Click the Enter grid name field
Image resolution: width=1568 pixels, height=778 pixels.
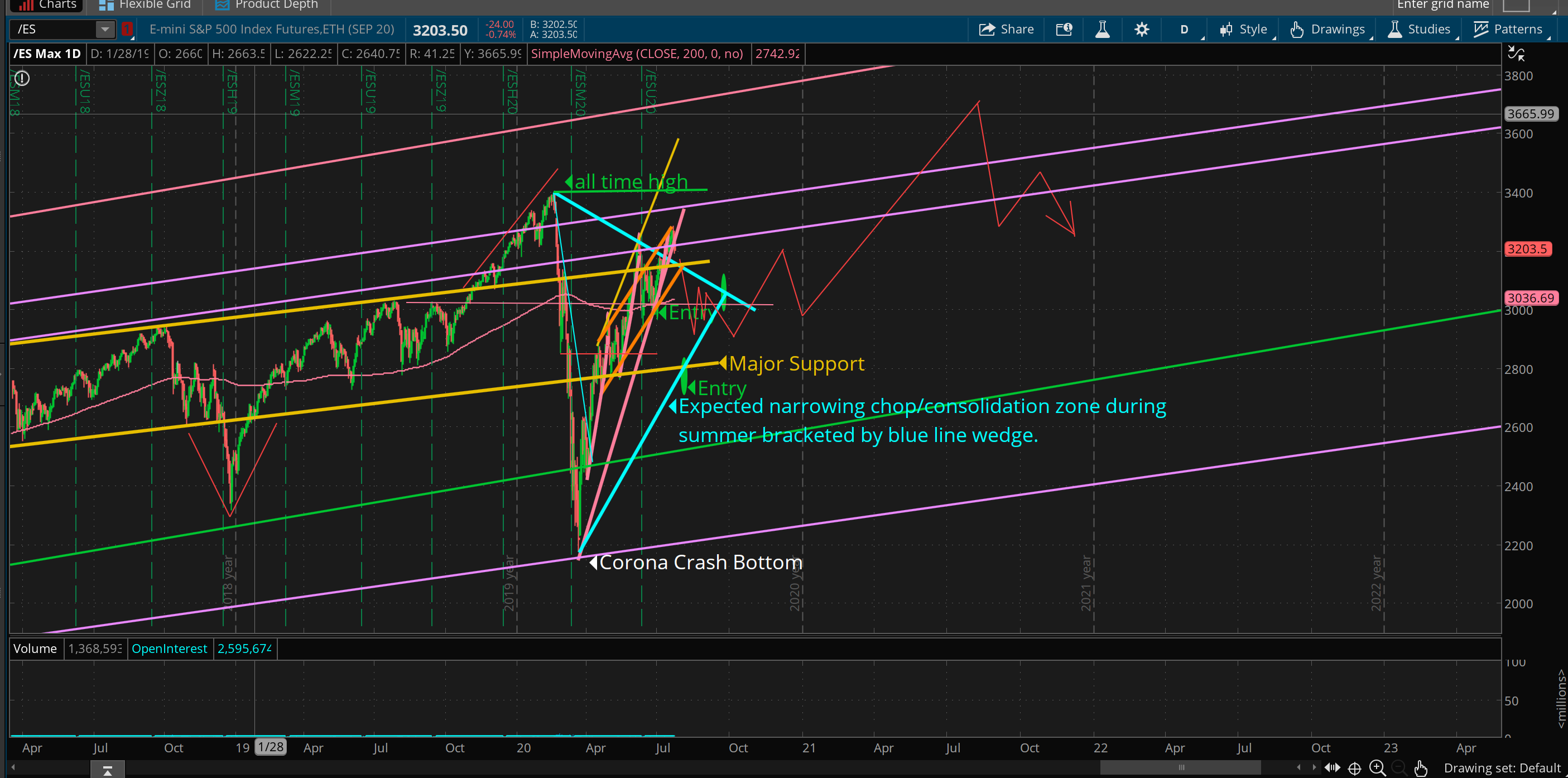[1442, 6]
